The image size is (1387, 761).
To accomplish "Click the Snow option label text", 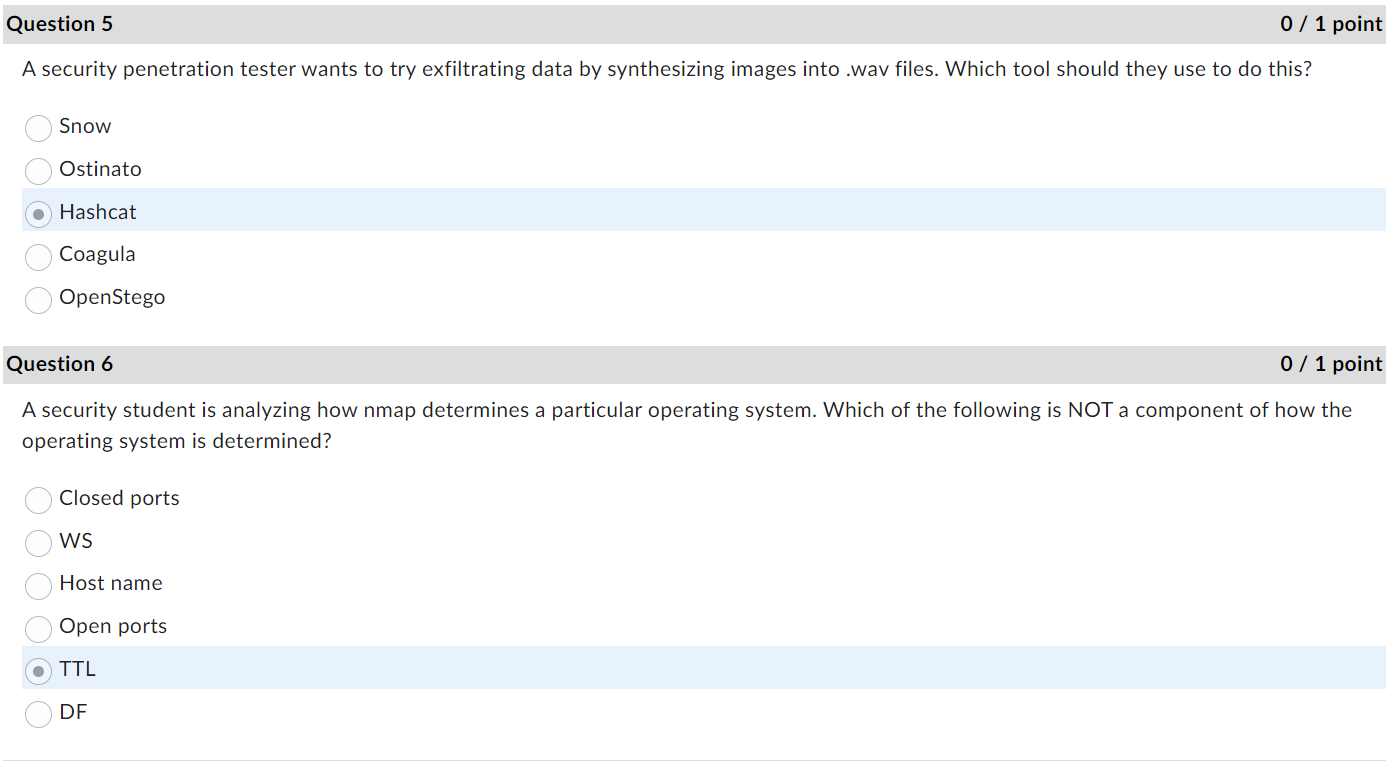I will [85, 126].
